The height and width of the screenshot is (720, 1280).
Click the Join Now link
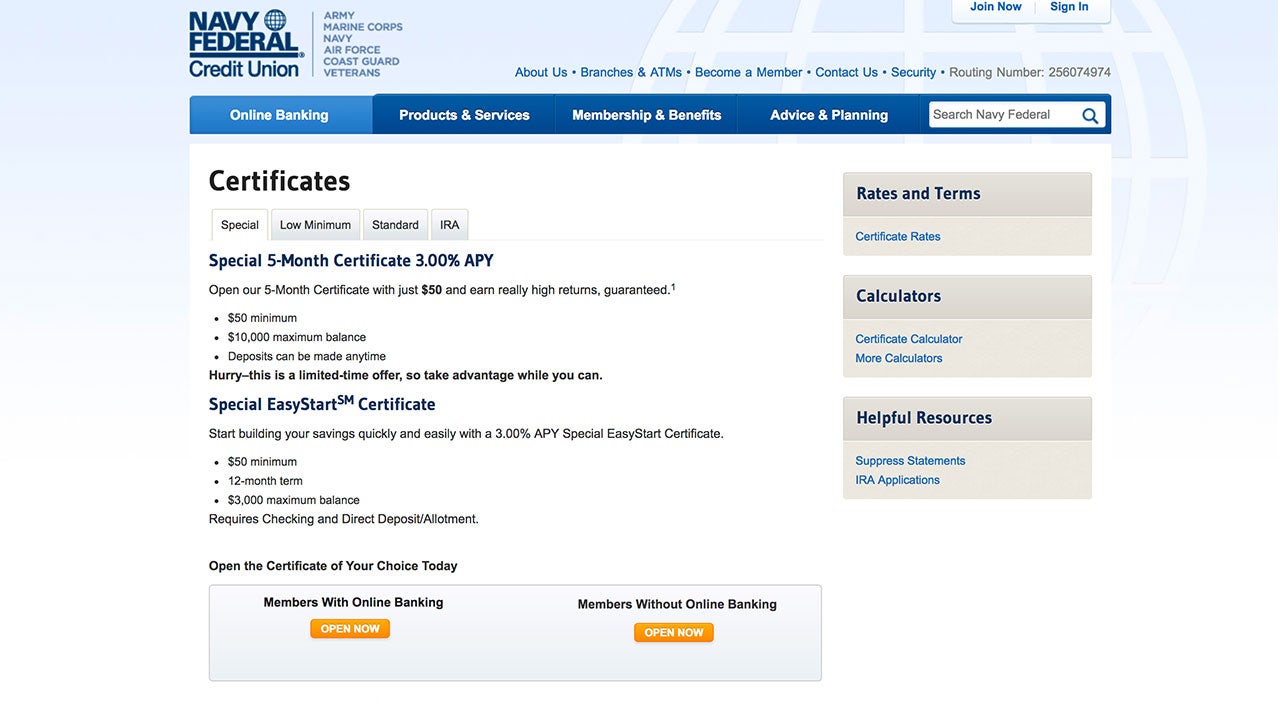[x=995, y=7]
